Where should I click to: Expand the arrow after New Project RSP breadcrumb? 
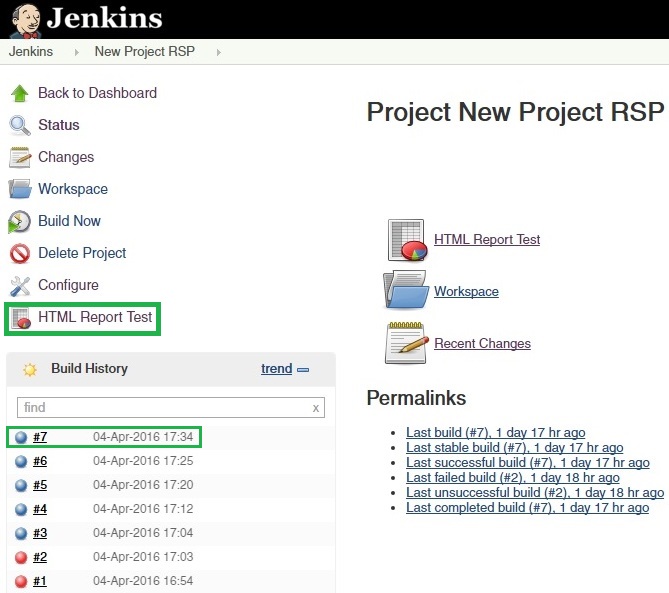click(x=218, y=52)
